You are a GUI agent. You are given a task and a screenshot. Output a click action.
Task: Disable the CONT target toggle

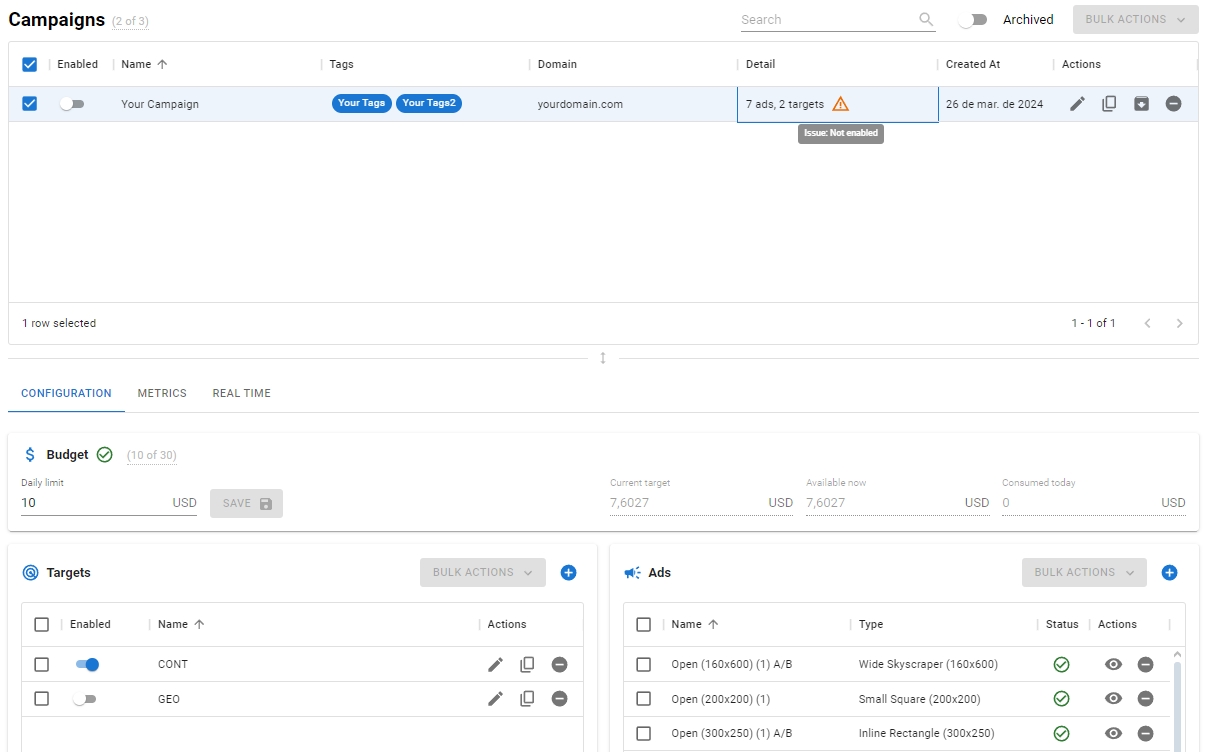click(x=87, y=665)
